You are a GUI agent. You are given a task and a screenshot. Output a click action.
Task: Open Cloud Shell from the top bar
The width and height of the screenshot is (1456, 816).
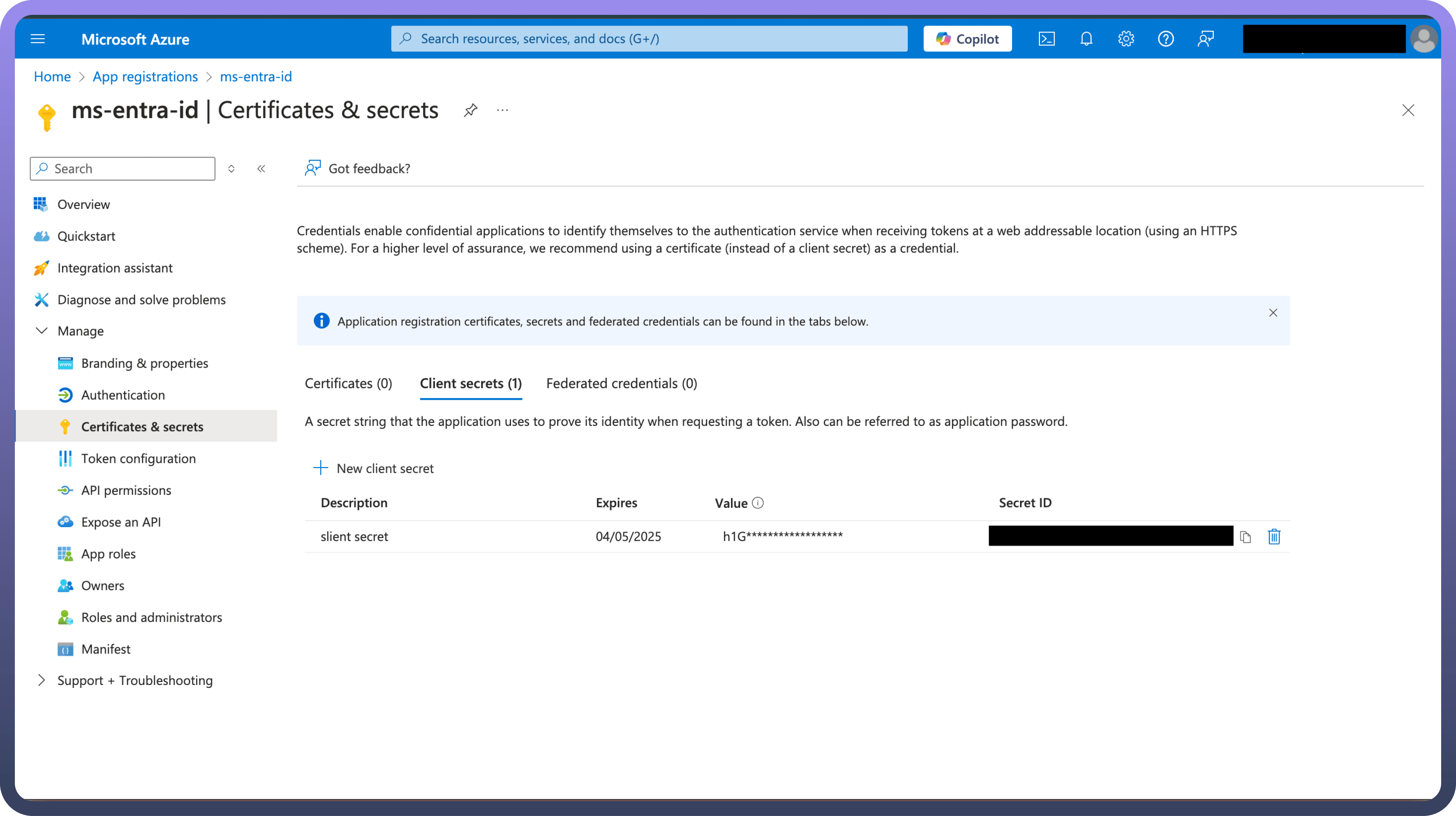(1046, 39)
